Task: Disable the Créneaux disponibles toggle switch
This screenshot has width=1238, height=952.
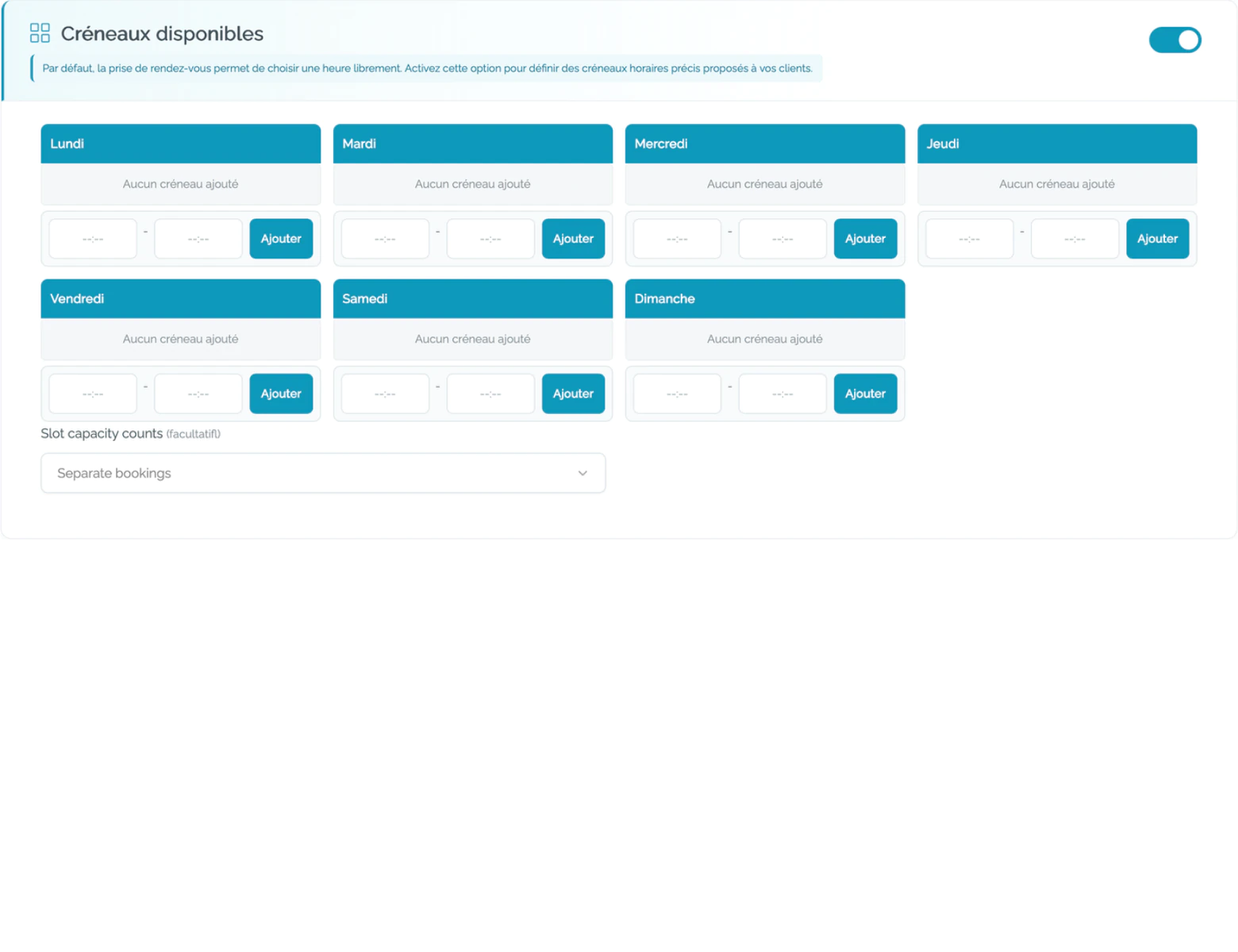Action: click(1175, 40)
